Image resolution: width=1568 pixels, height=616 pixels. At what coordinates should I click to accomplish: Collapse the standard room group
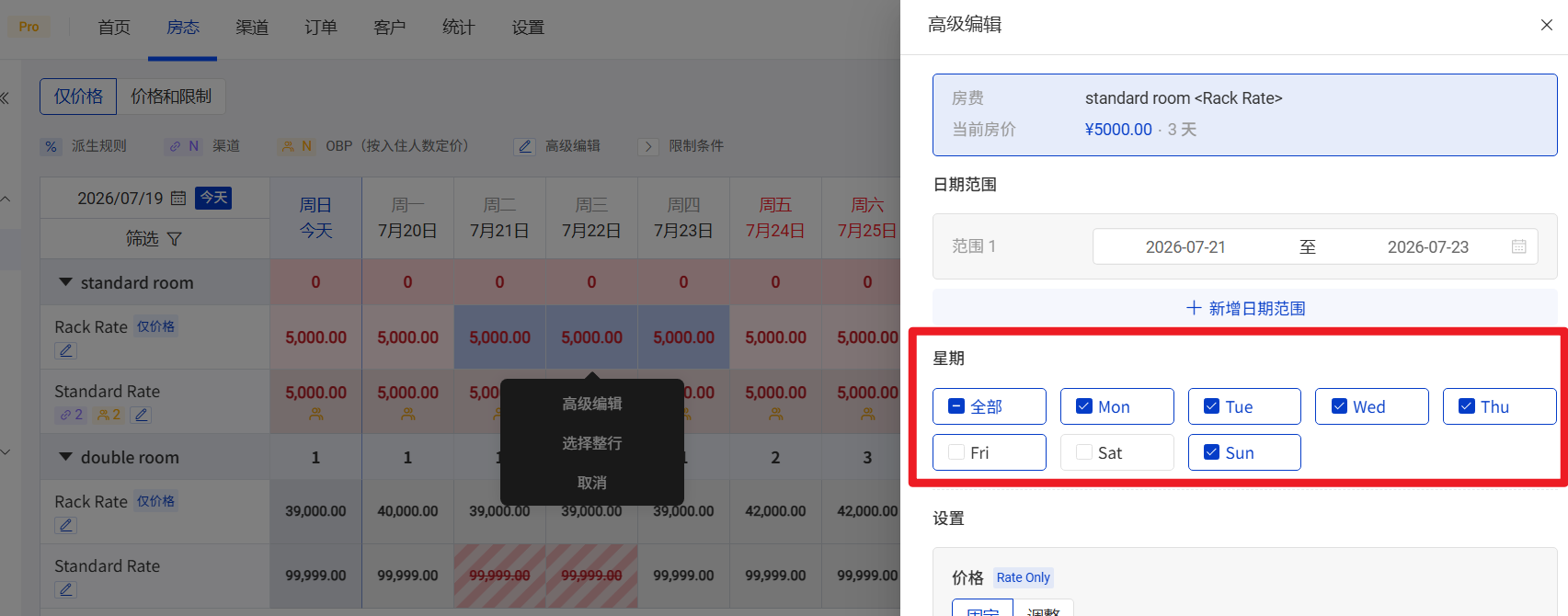coord(65,282)
